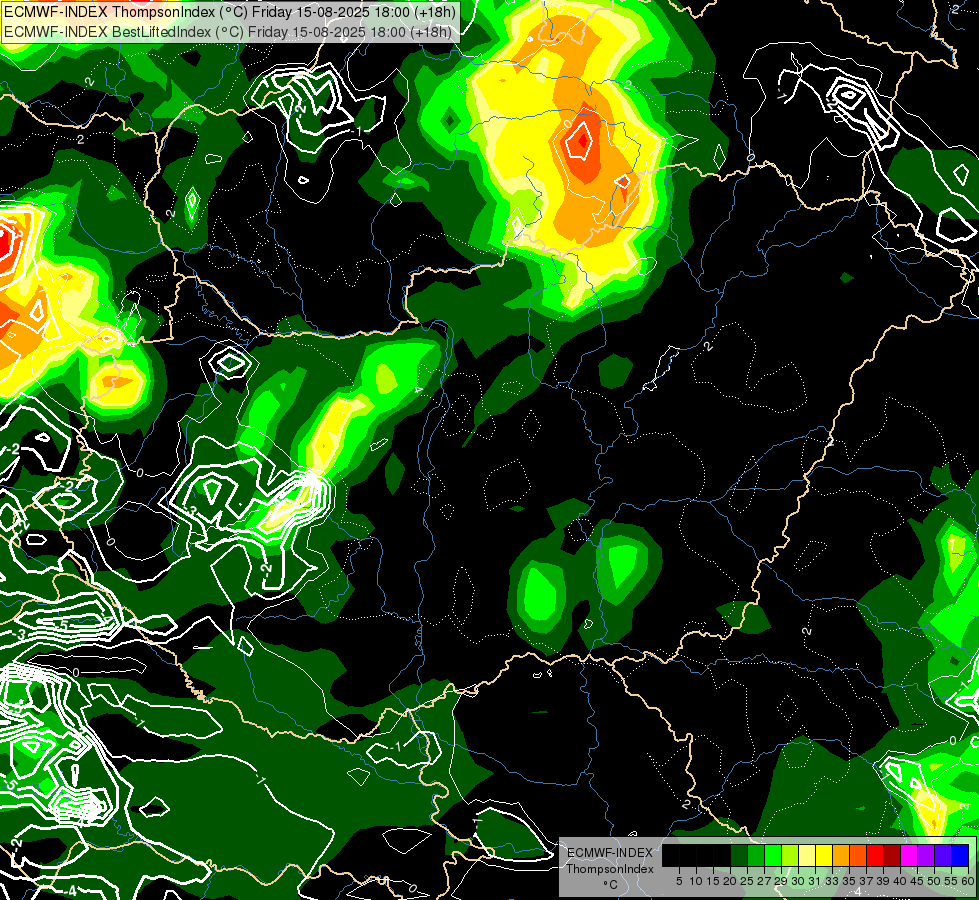Click the legend tick value 25
This screenshot has width=979, height=900.
click(x=747, y=881)
